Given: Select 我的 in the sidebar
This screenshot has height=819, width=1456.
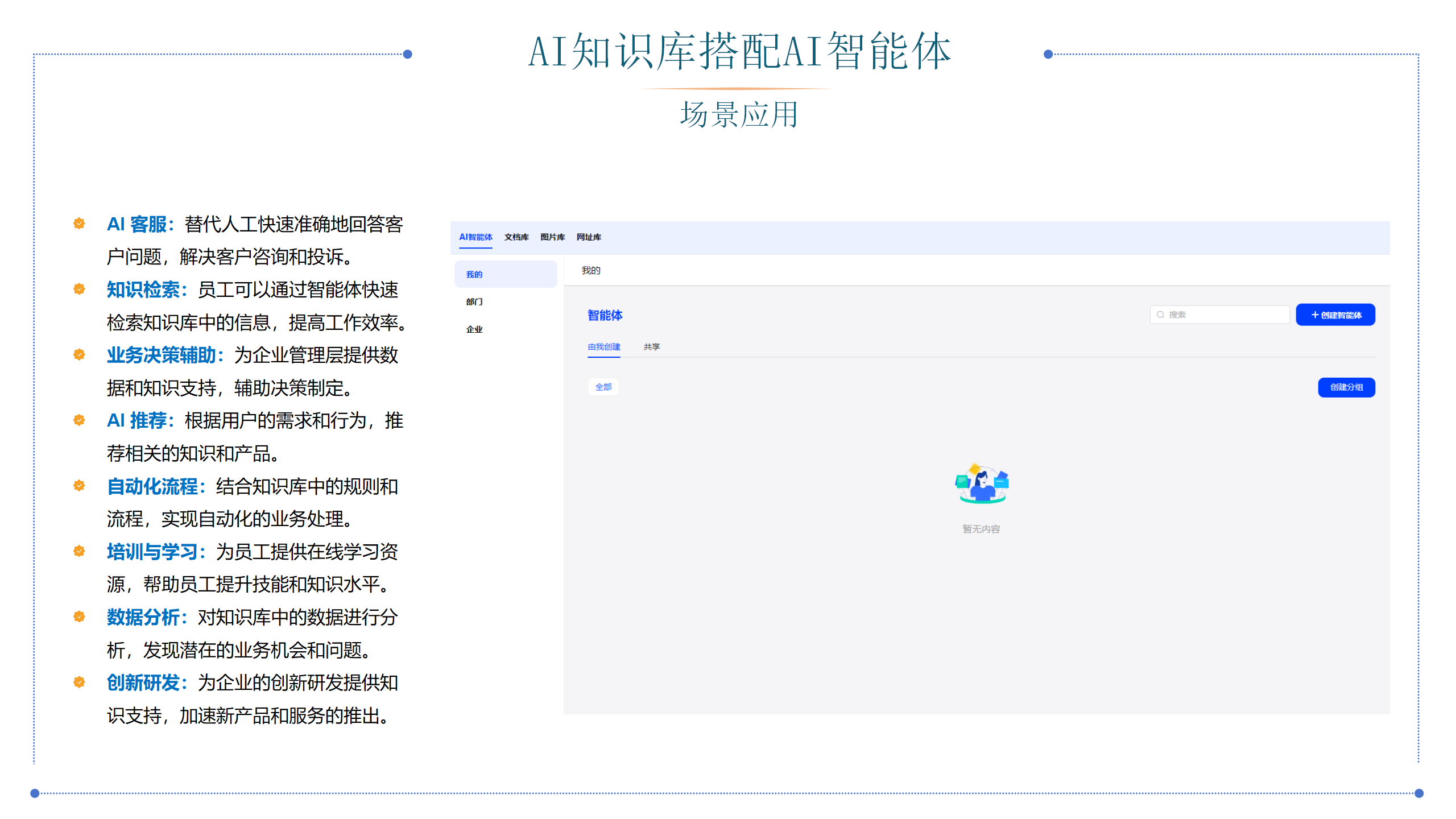Looking at the screenshot, I should (x=506, y=274).
